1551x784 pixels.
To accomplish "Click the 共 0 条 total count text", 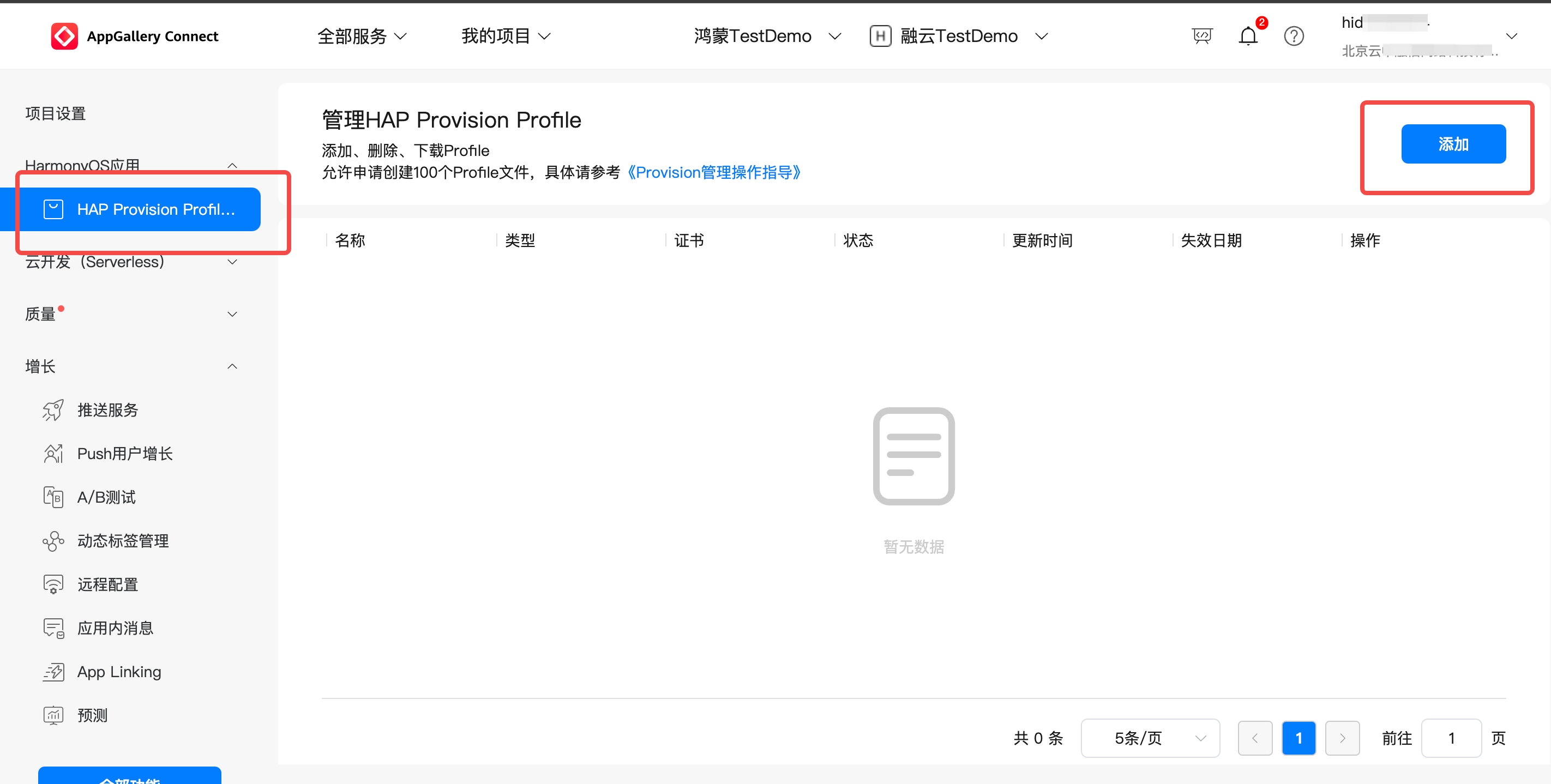I will pos(1038,738).
